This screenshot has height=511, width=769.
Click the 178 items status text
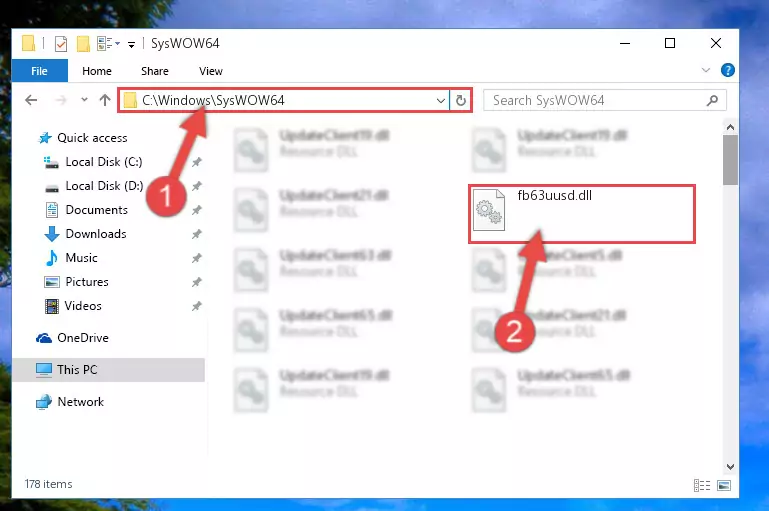[49, 484]
